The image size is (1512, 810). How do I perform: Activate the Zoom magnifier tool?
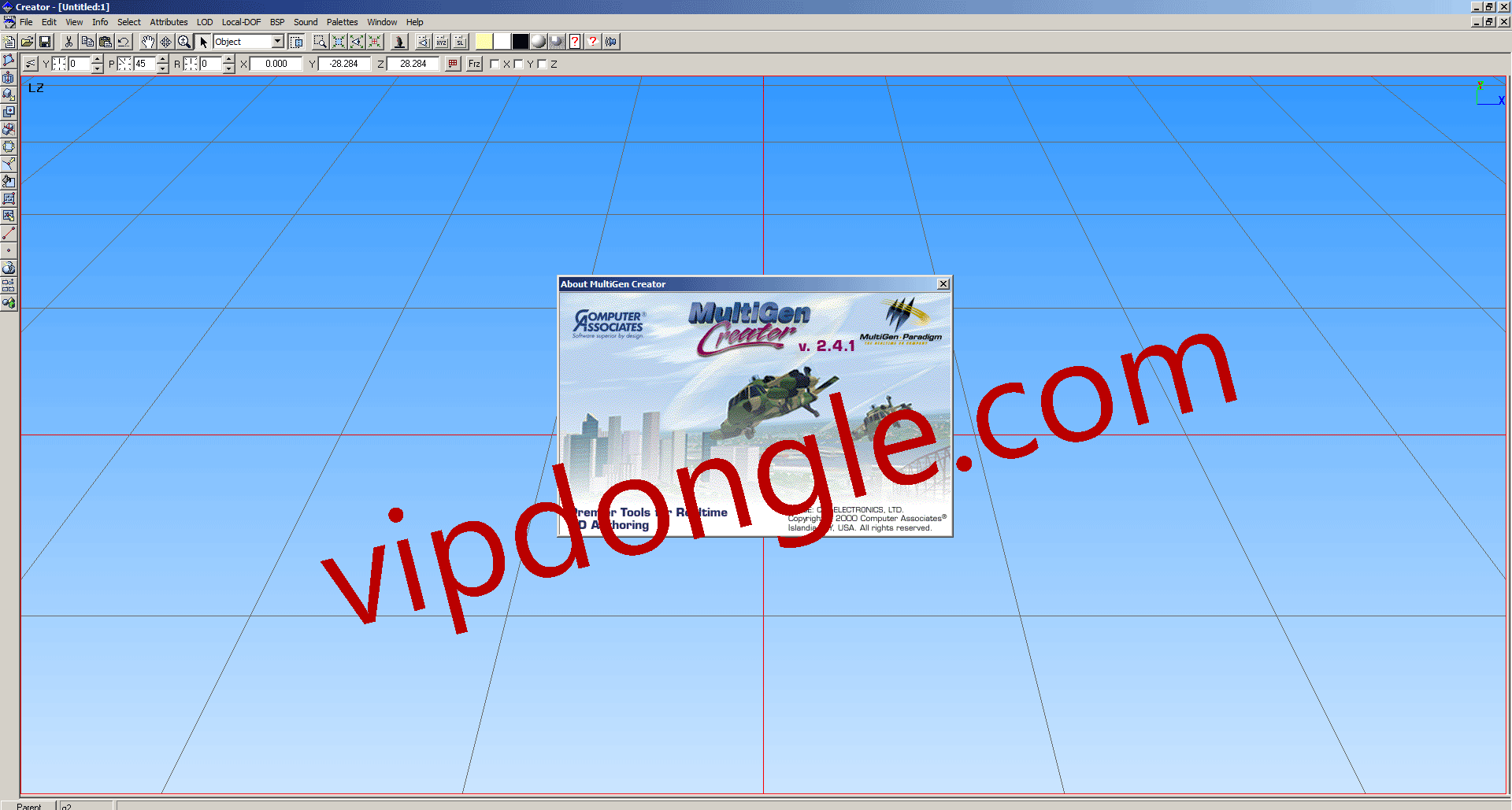183,41
